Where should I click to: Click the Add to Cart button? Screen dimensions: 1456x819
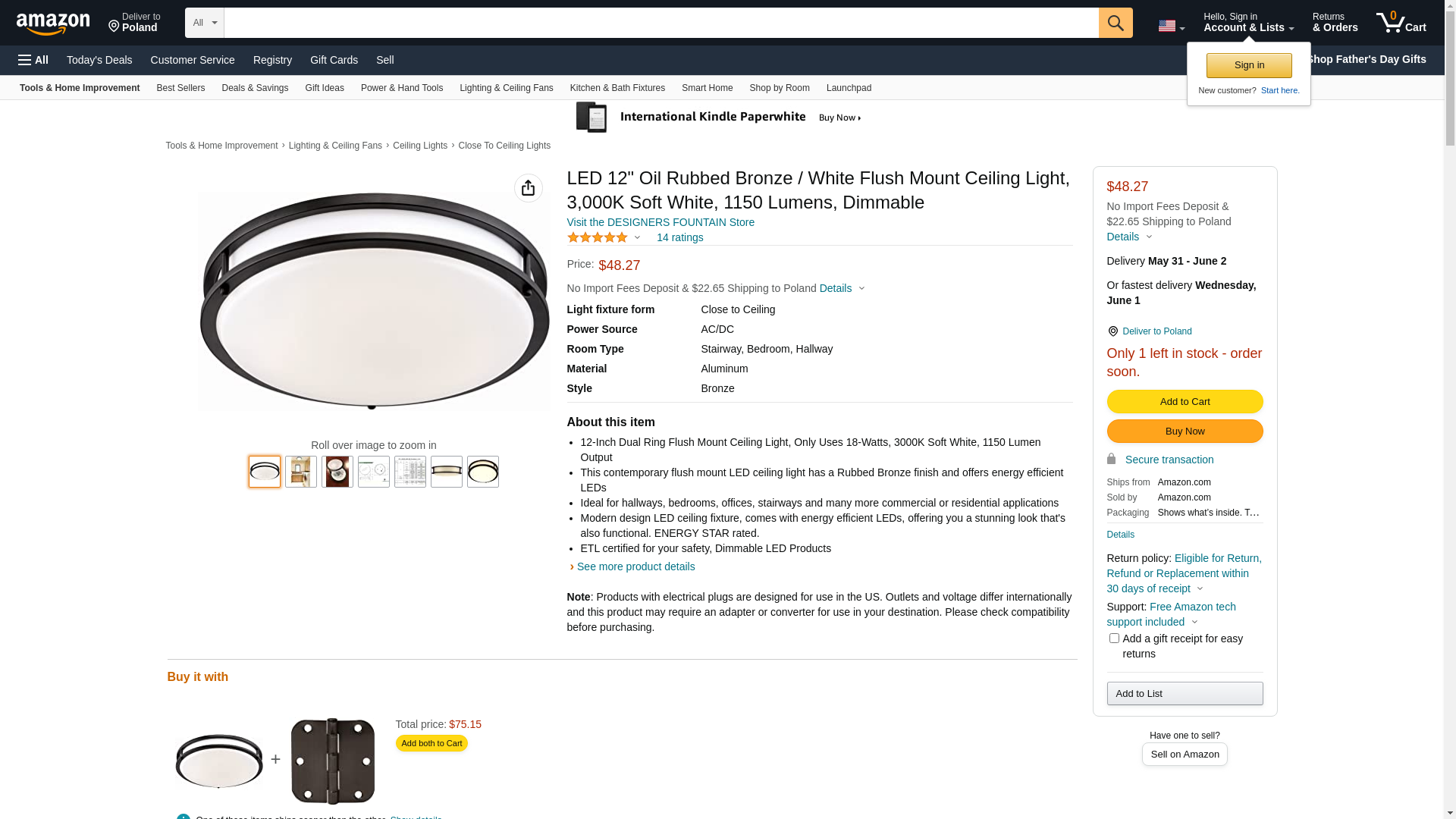[x=1185, y=401]
